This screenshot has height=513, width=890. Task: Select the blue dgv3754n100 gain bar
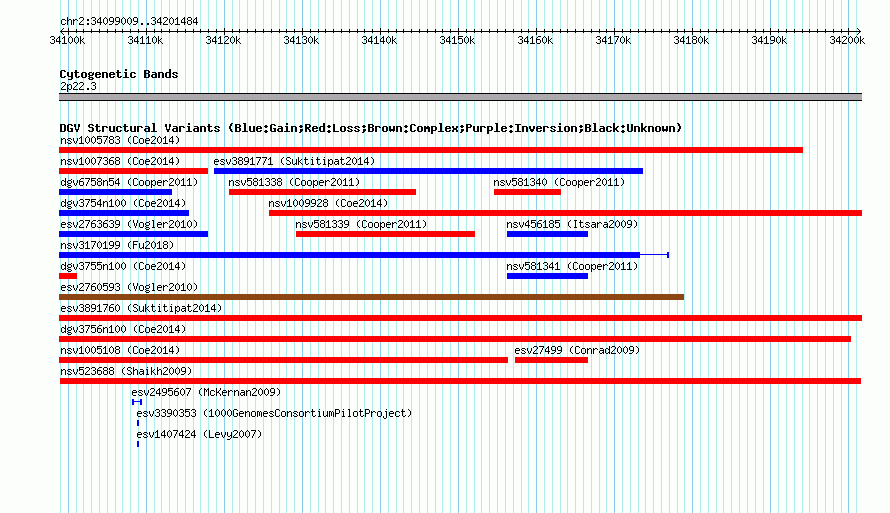(124, 213)
